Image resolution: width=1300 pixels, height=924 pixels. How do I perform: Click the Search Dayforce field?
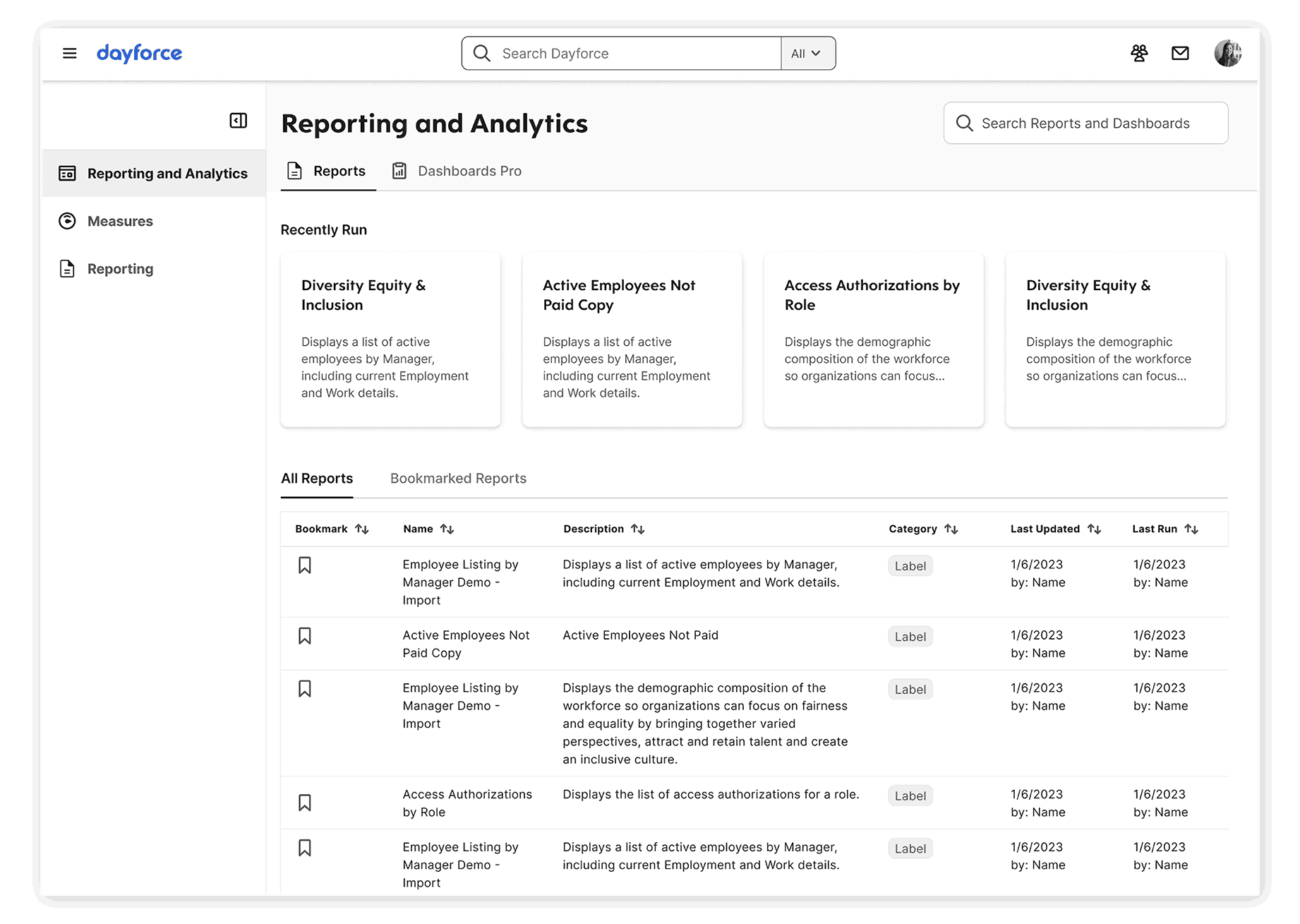(x=621, y=53)
